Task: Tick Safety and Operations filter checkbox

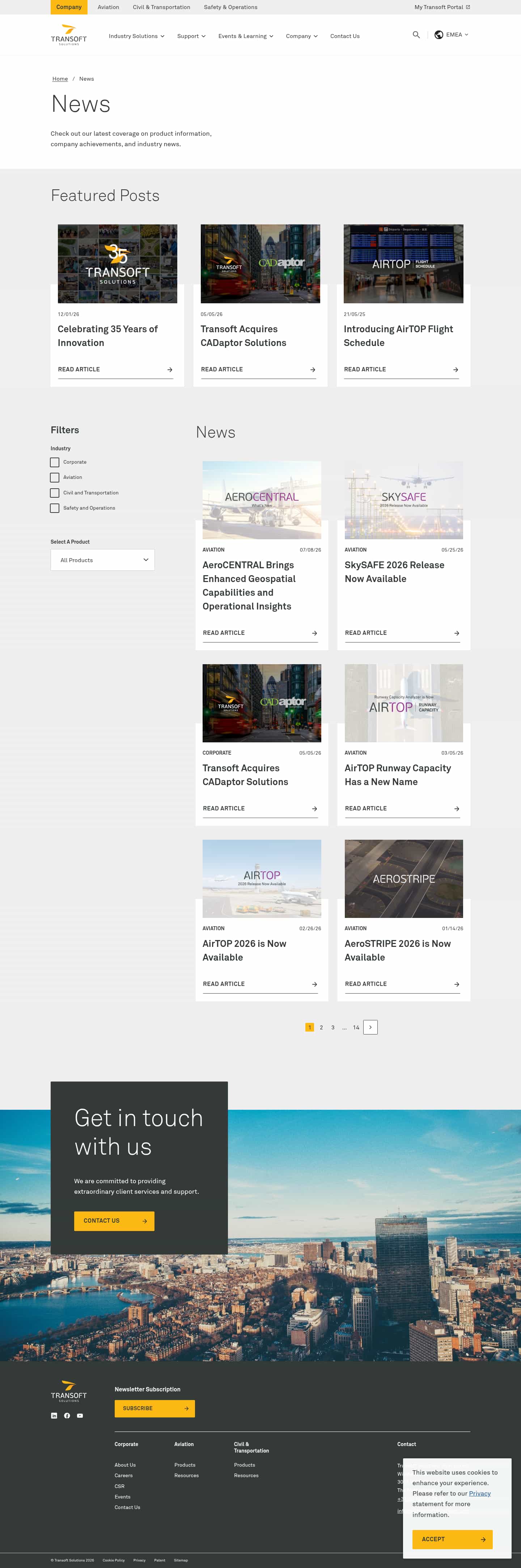Action: click(55, 508)
